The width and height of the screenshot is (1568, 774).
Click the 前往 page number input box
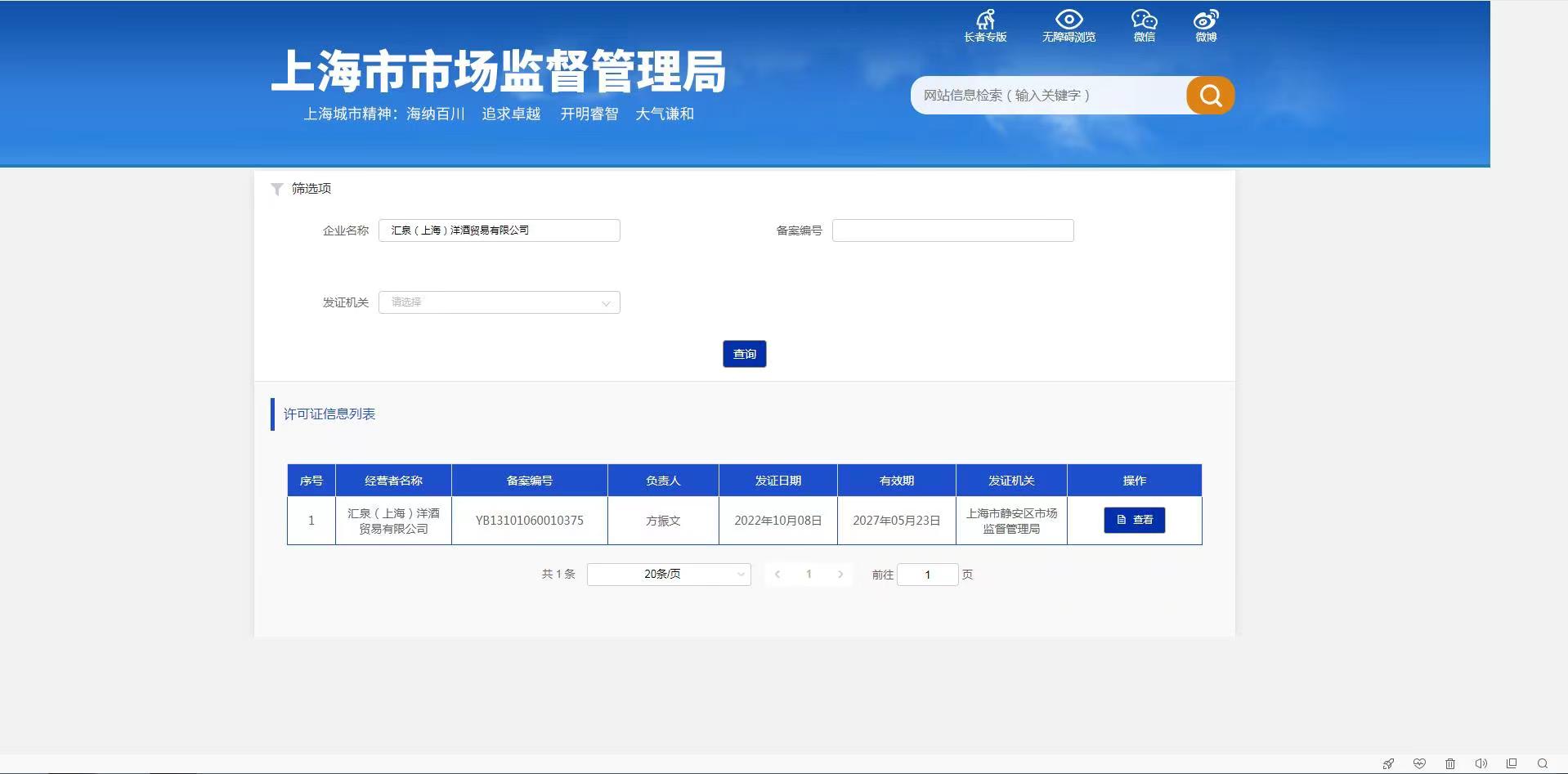(x=927, y=575)
